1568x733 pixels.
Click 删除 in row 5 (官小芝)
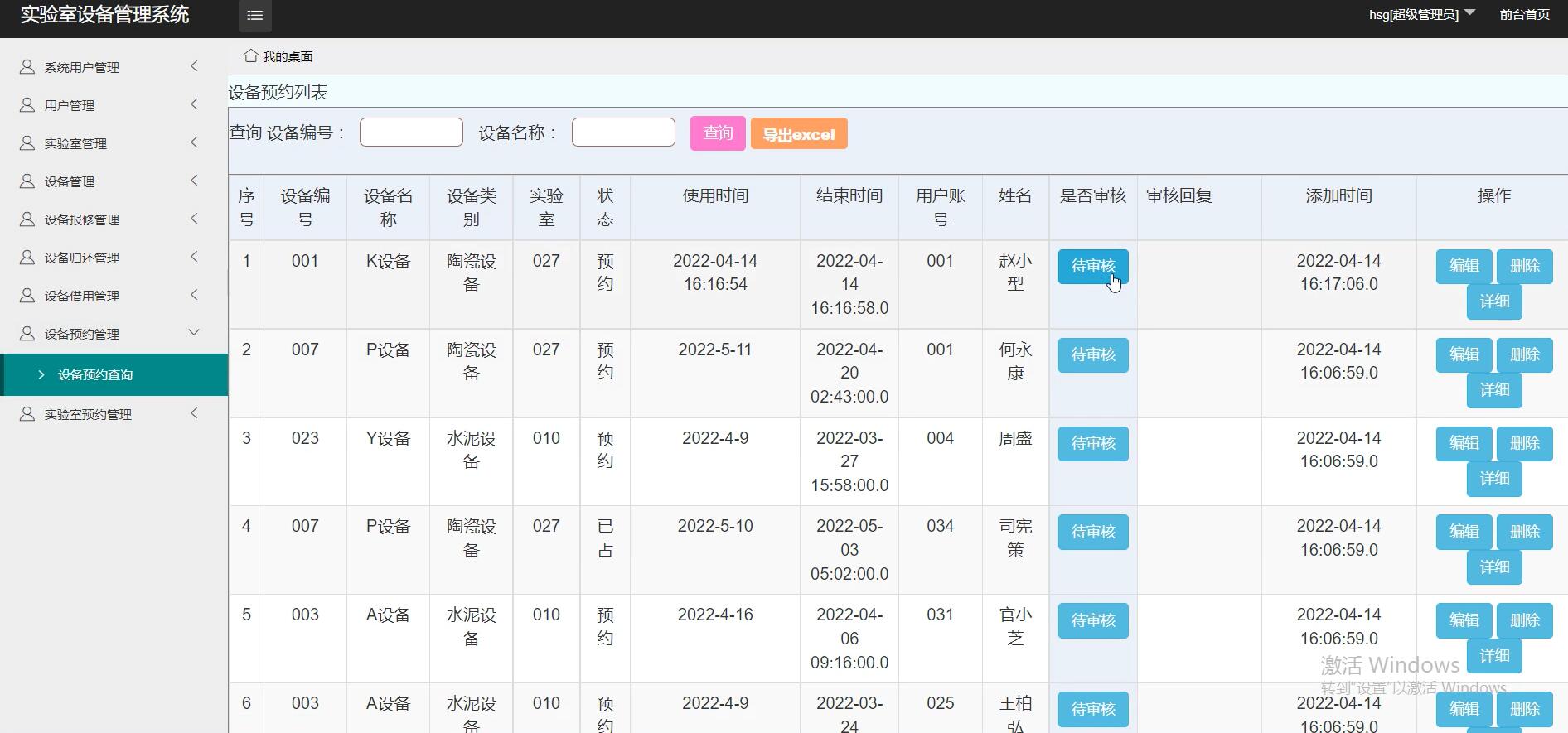pos(1525,620)
